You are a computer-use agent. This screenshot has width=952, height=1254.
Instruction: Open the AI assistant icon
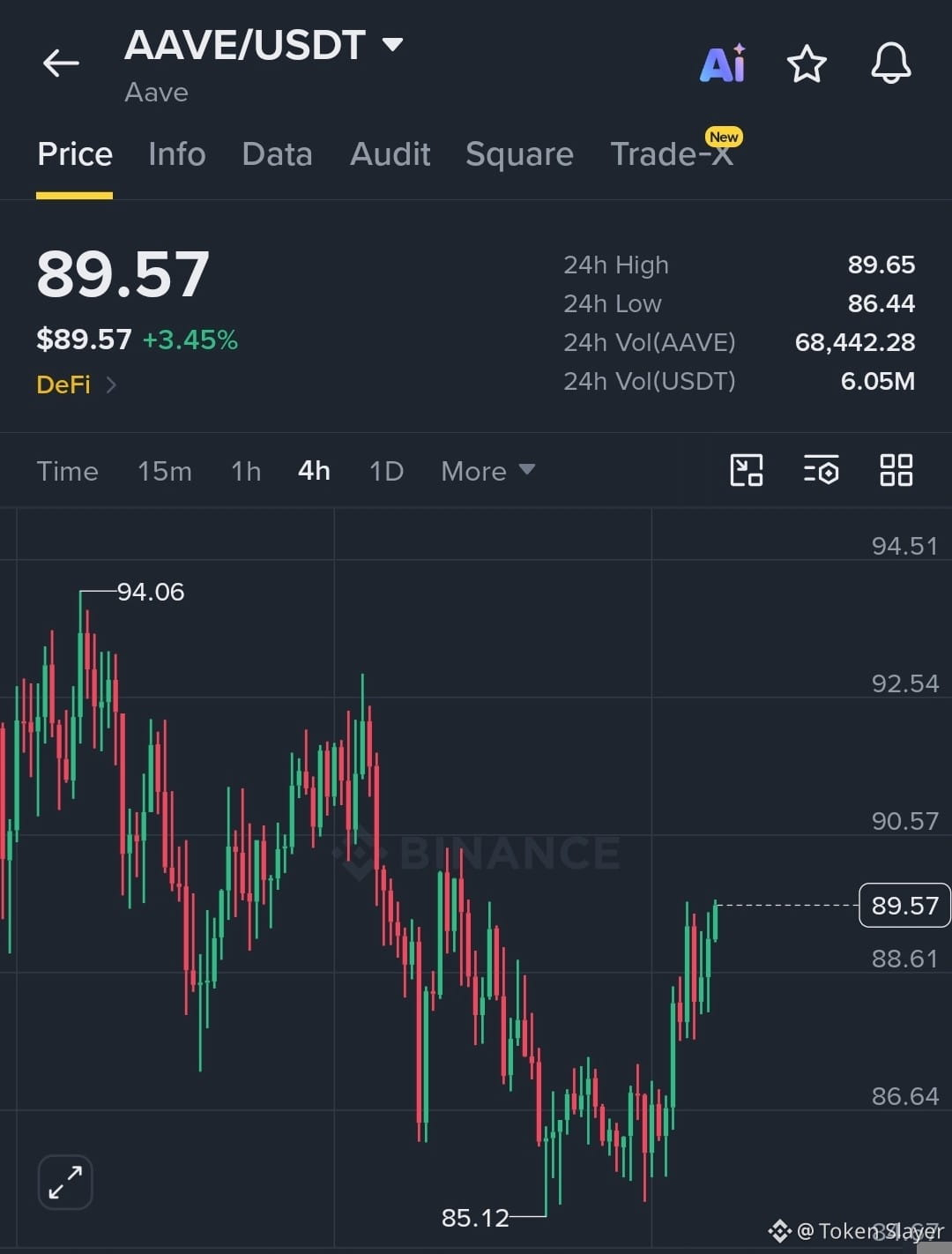(x=724, y=63)
